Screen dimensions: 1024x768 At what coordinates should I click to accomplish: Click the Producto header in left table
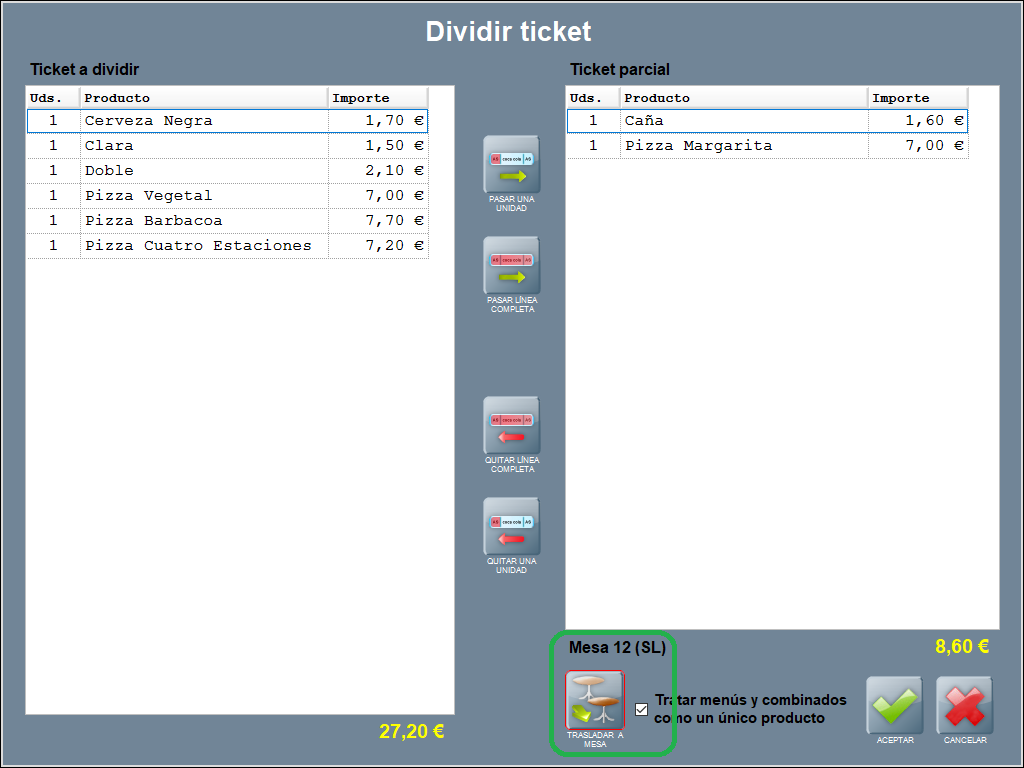[204, 98]
